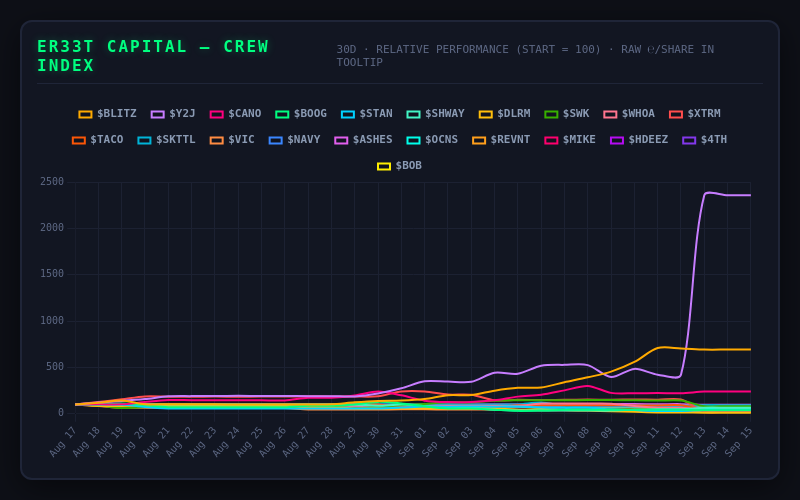Hide the $WHOA line
Image resolution: width=800 pixels, height=500 pixels.
(629, 114)
